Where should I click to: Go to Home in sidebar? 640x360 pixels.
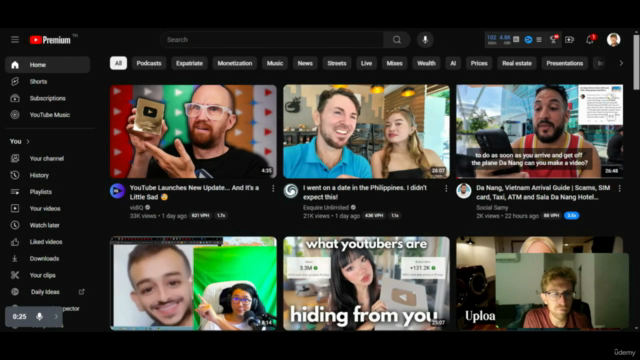pyautogui.click(x=48, y=65)
